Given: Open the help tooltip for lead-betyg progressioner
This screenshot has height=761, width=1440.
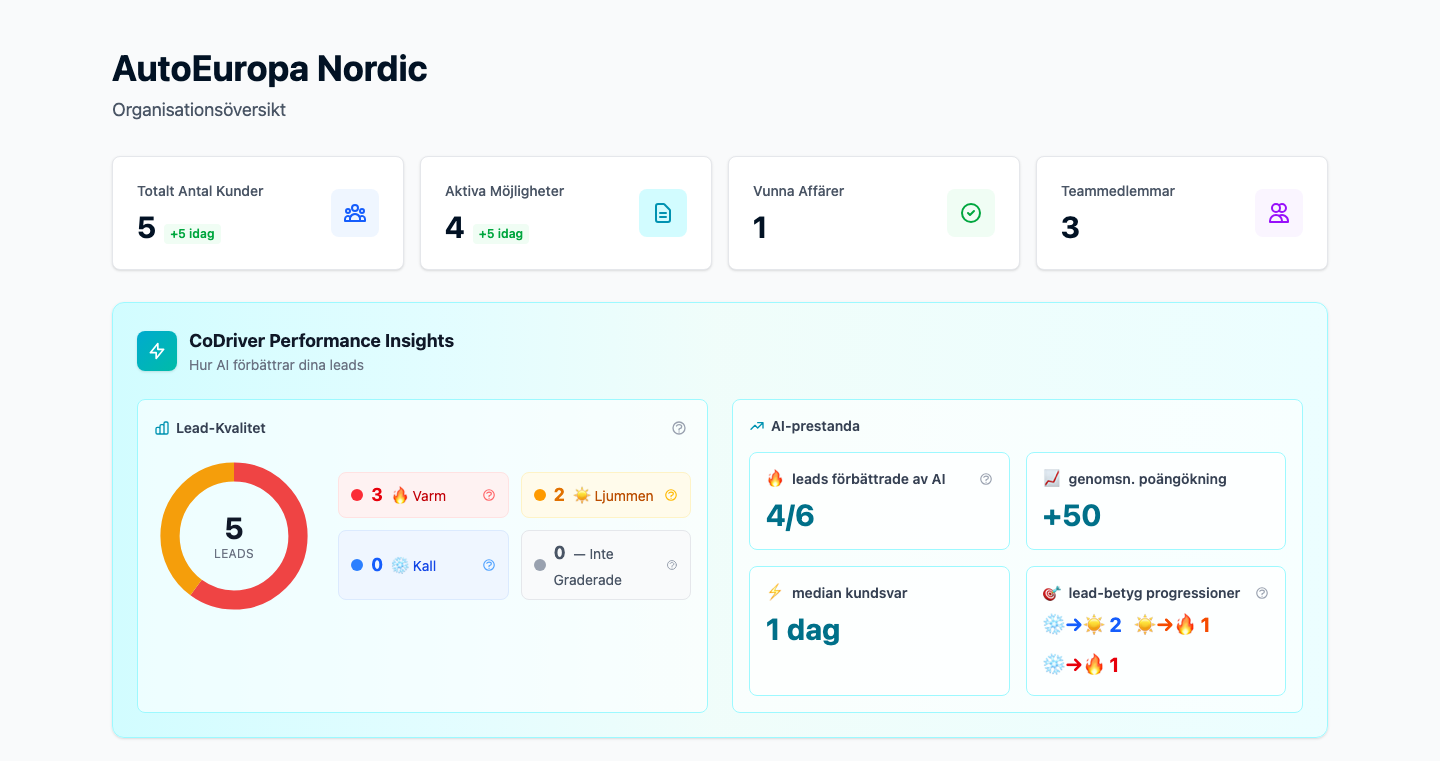Looking at the screenshot, I should click(1261, 592).
